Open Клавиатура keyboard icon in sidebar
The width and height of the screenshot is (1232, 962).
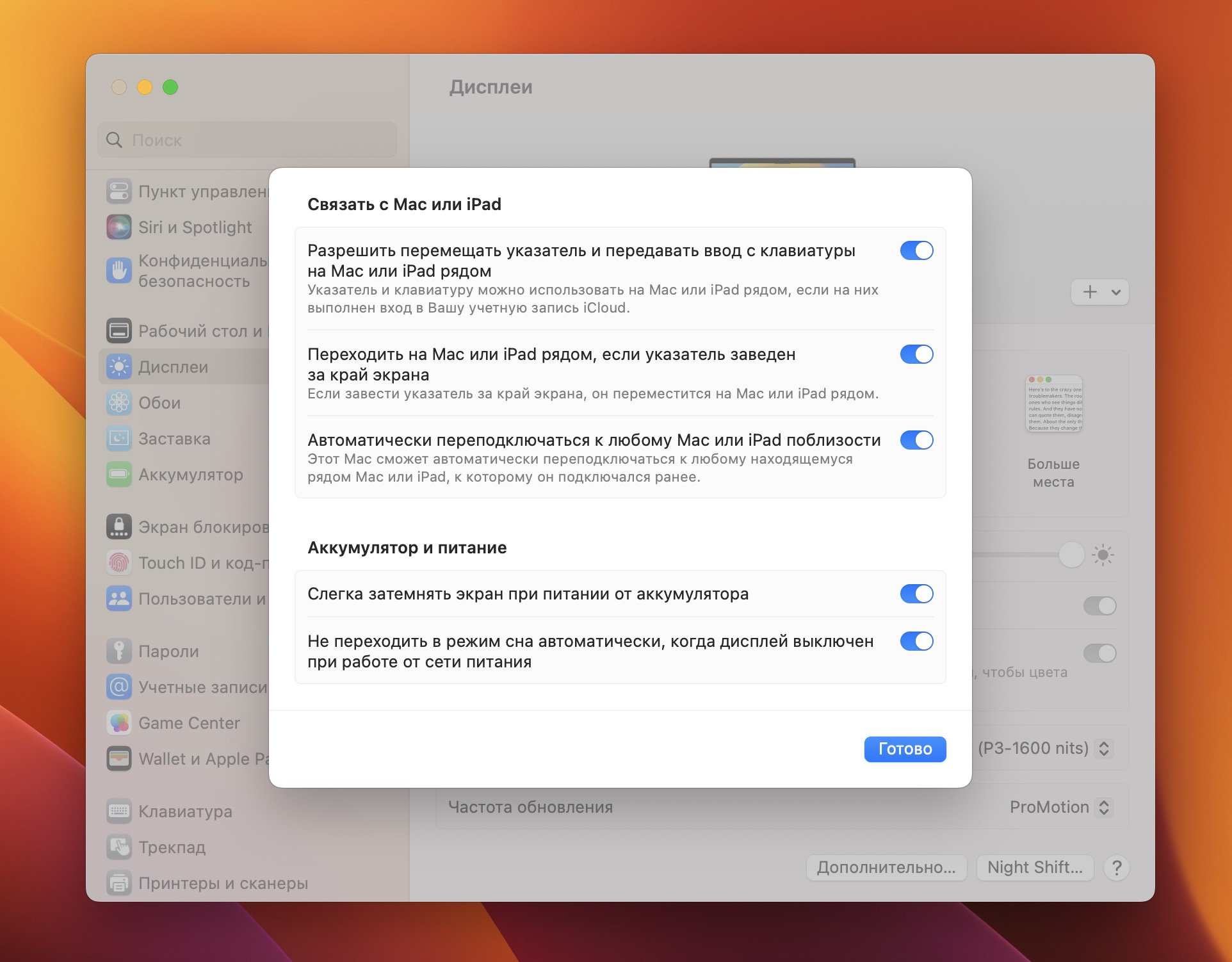(x=119, y=811)
